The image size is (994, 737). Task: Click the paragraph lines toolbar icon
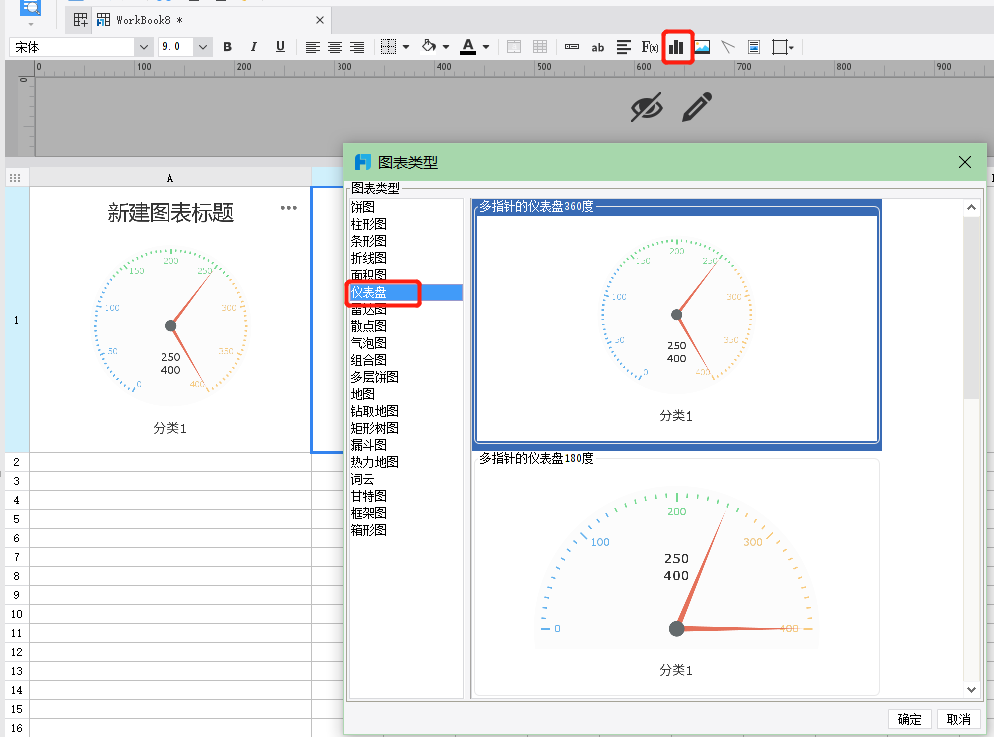pos(624,47)
